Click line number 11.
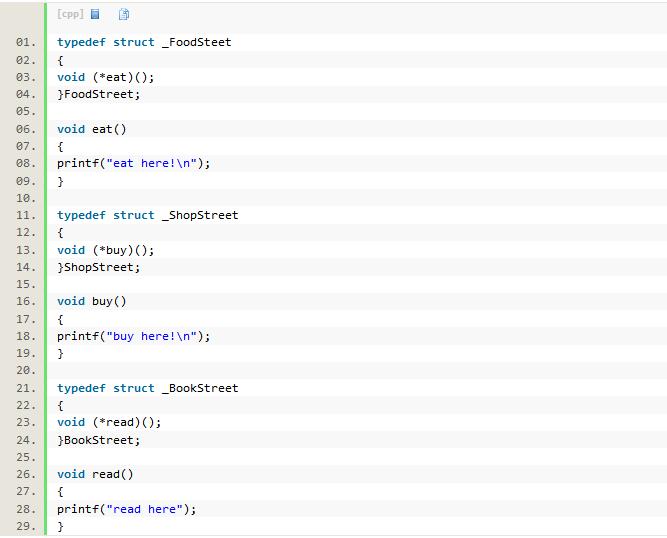The image size is (667, 538). click(26, 215)
